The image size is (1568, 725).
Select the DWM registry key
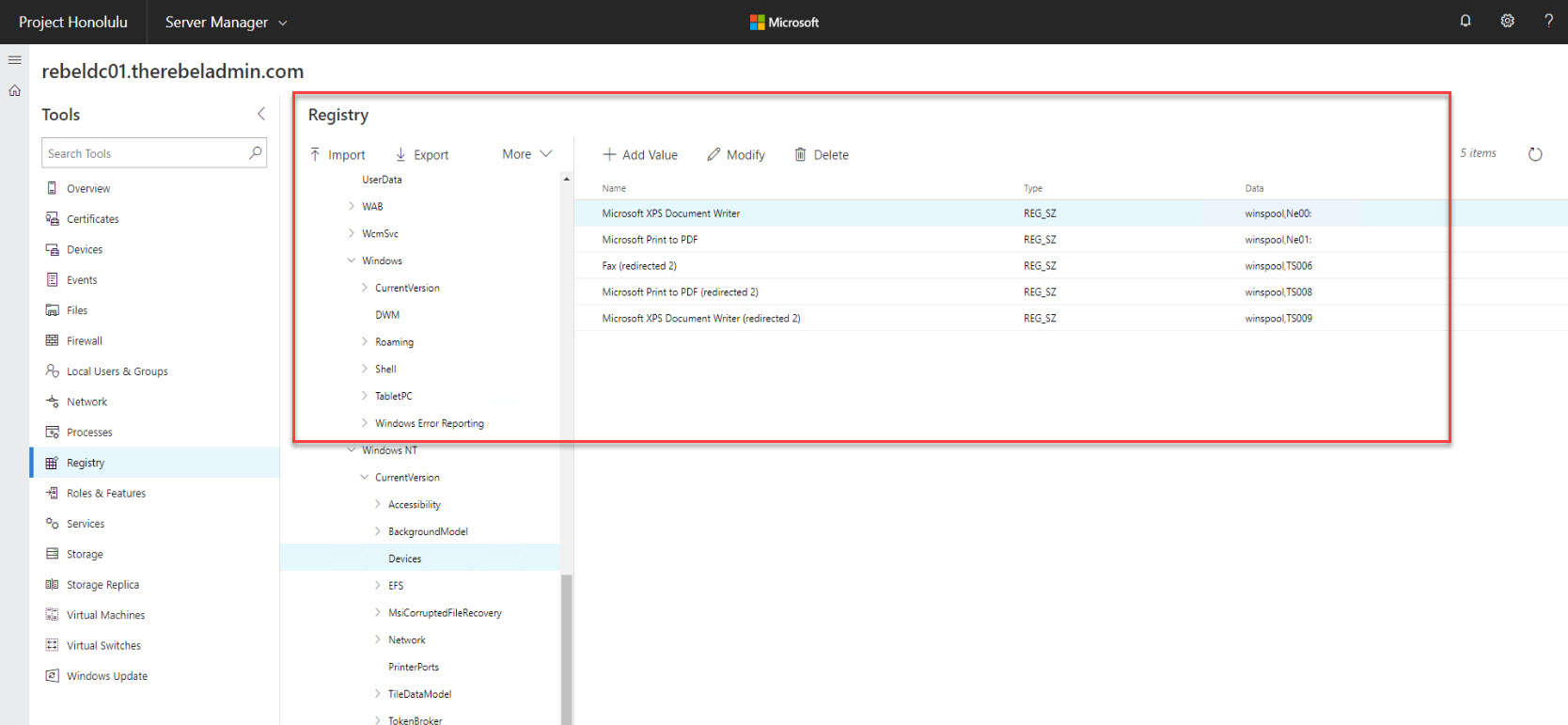[387, 315]
